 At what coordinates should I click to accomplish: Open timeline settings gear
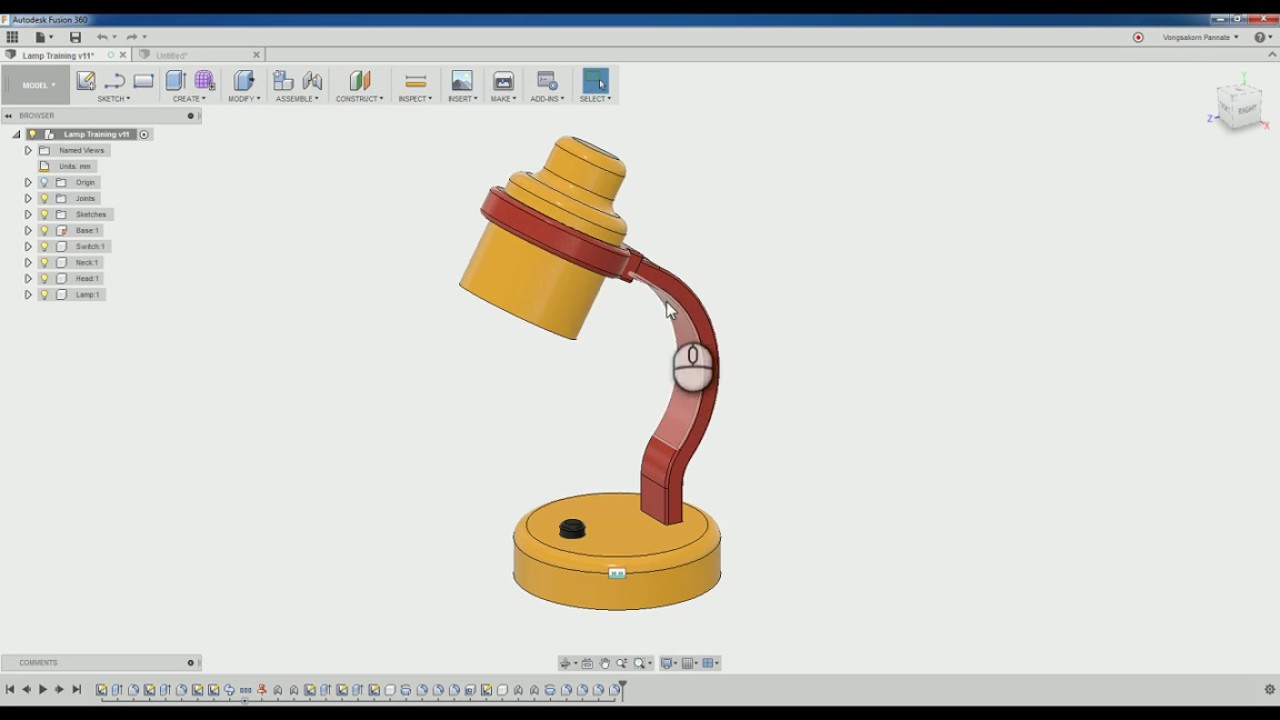pos(1270,689)
